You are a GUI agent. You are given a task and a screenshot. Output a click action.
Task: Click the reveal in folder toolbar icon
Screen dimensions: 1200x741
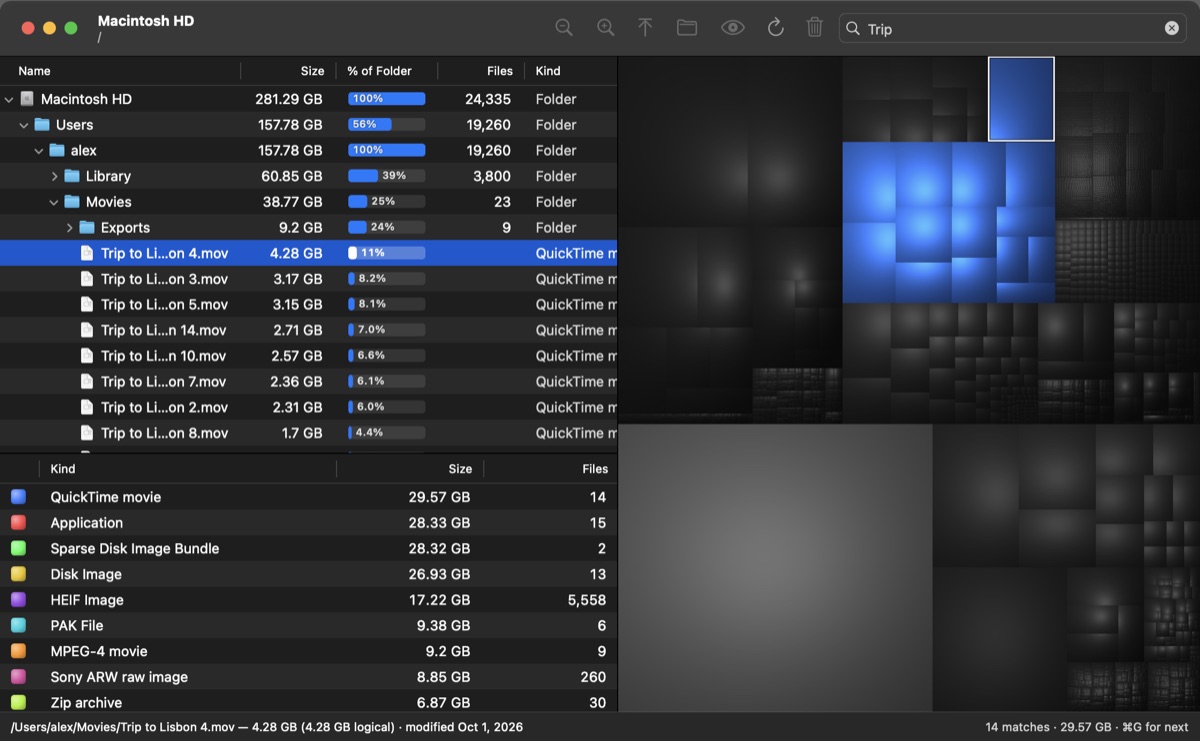click(x=687, y=28)
